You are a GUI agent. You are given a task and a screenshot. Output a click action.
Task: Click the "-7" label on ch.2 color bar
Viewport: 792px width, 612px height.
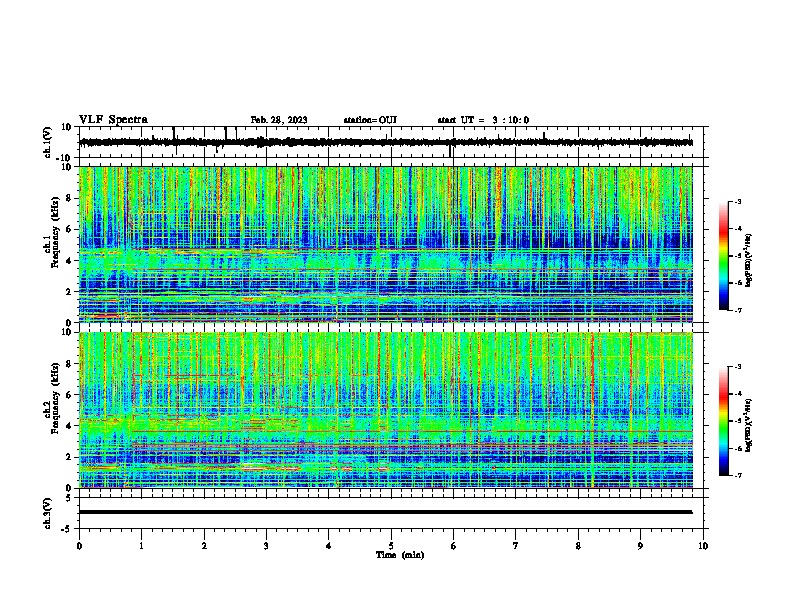tap(738, 476)
